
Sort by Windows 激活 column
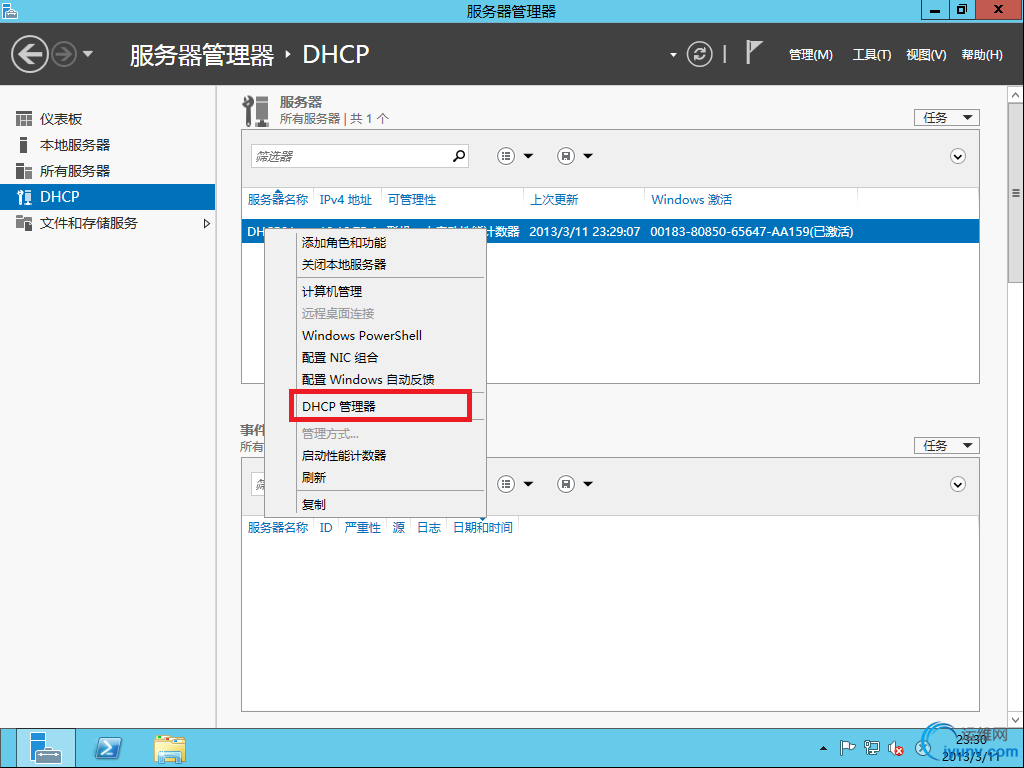[692, 200]
